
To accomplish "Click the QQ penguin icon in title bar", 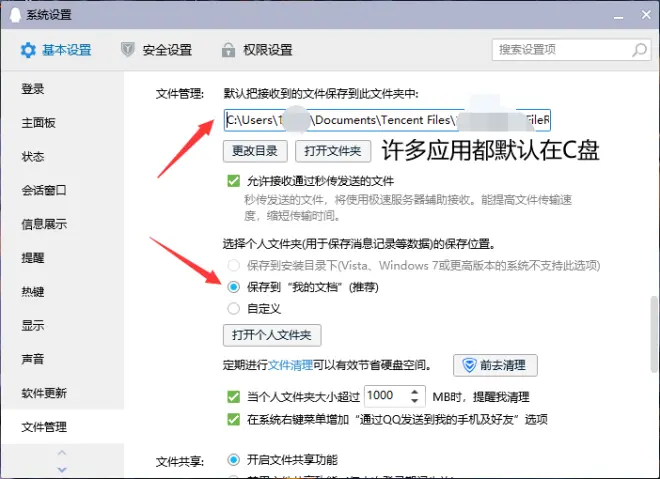I will (x=15, y=15).
